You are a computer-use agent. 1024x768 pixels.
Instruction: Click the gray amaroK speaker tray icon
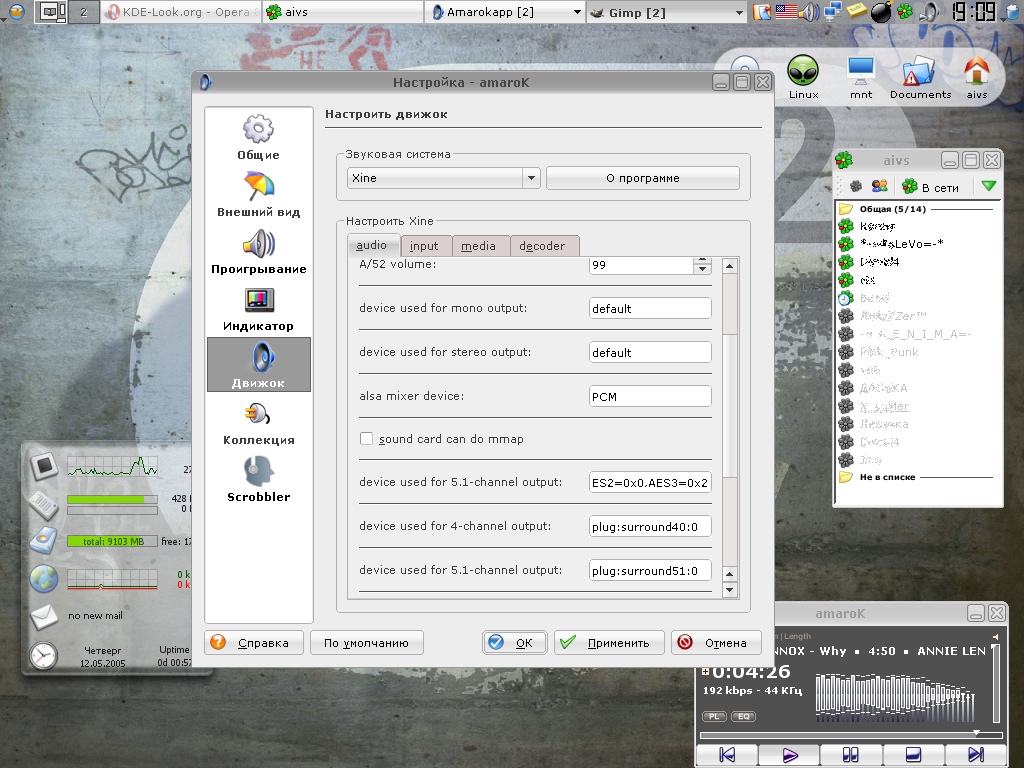pyautogui.click(x=929, y=12)
